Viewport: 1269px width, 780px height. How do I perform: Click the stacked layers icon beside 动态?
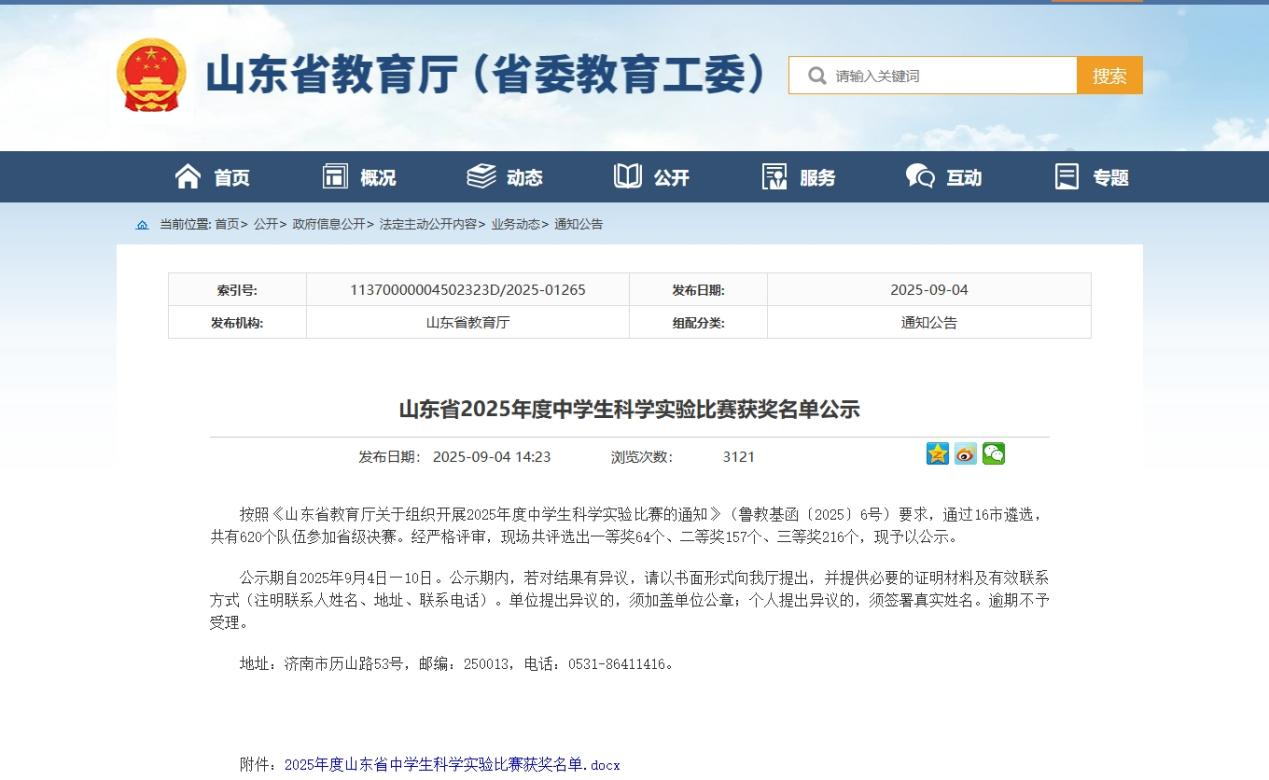[481, 177]
